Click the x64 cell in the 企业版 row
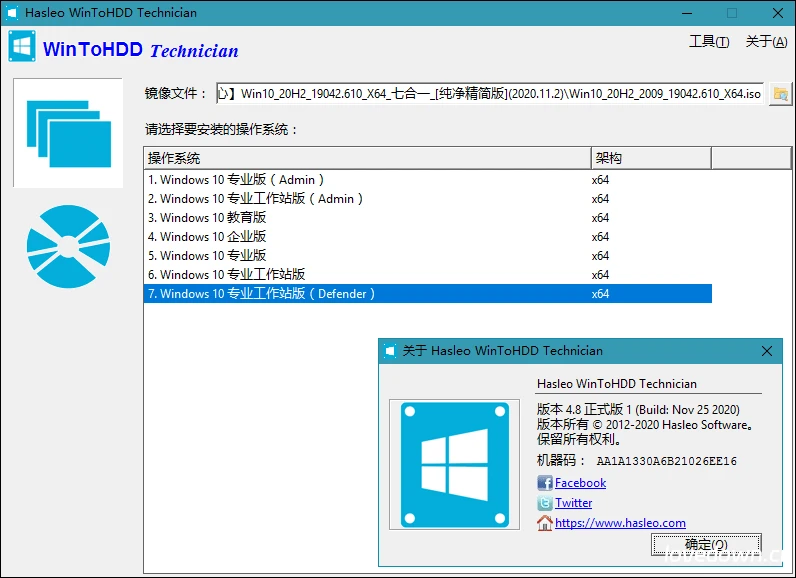This screenshot has width=796, height=578. 600,236
